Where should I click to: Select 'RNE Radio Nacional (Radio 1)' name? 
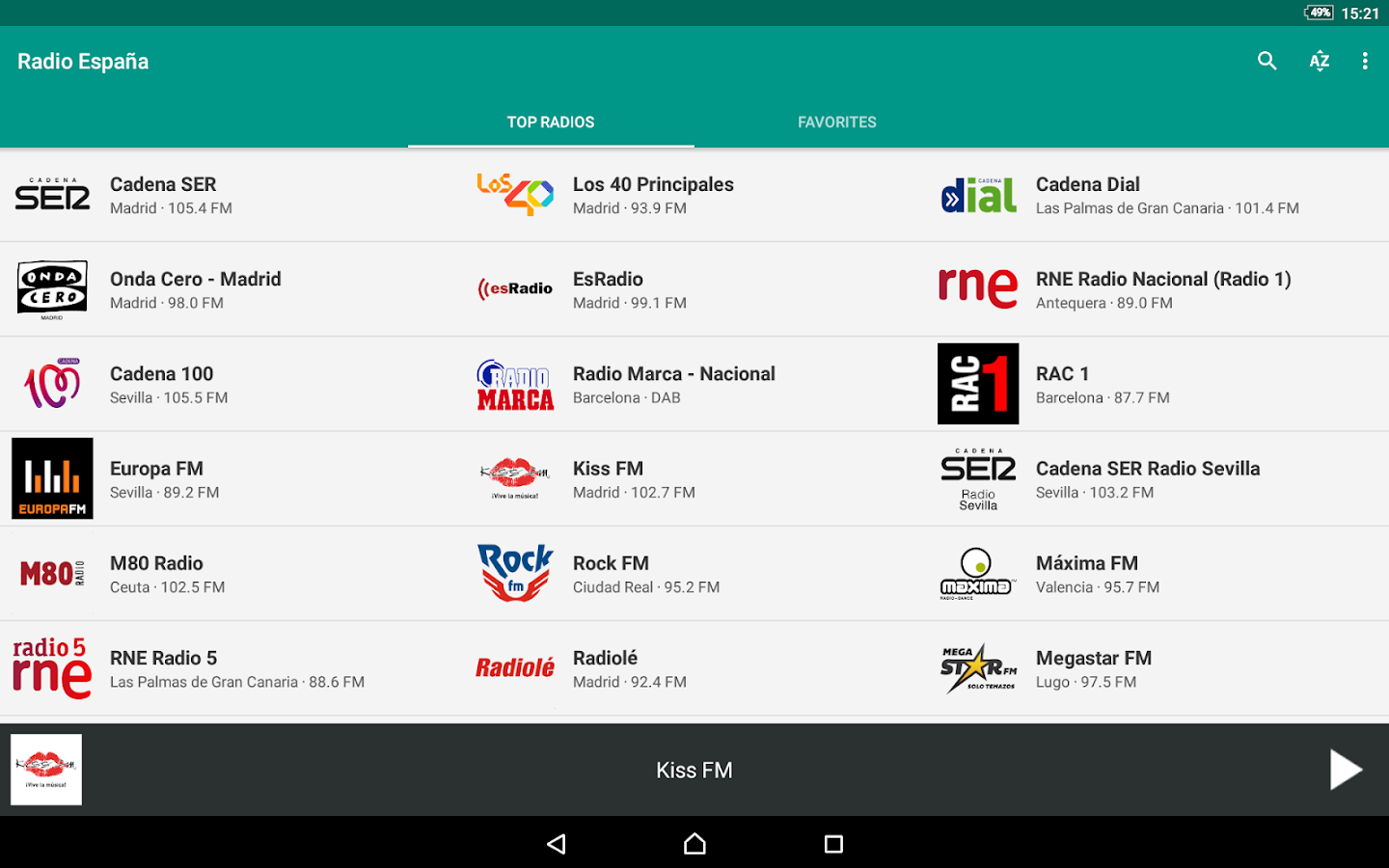(1163, 279)
